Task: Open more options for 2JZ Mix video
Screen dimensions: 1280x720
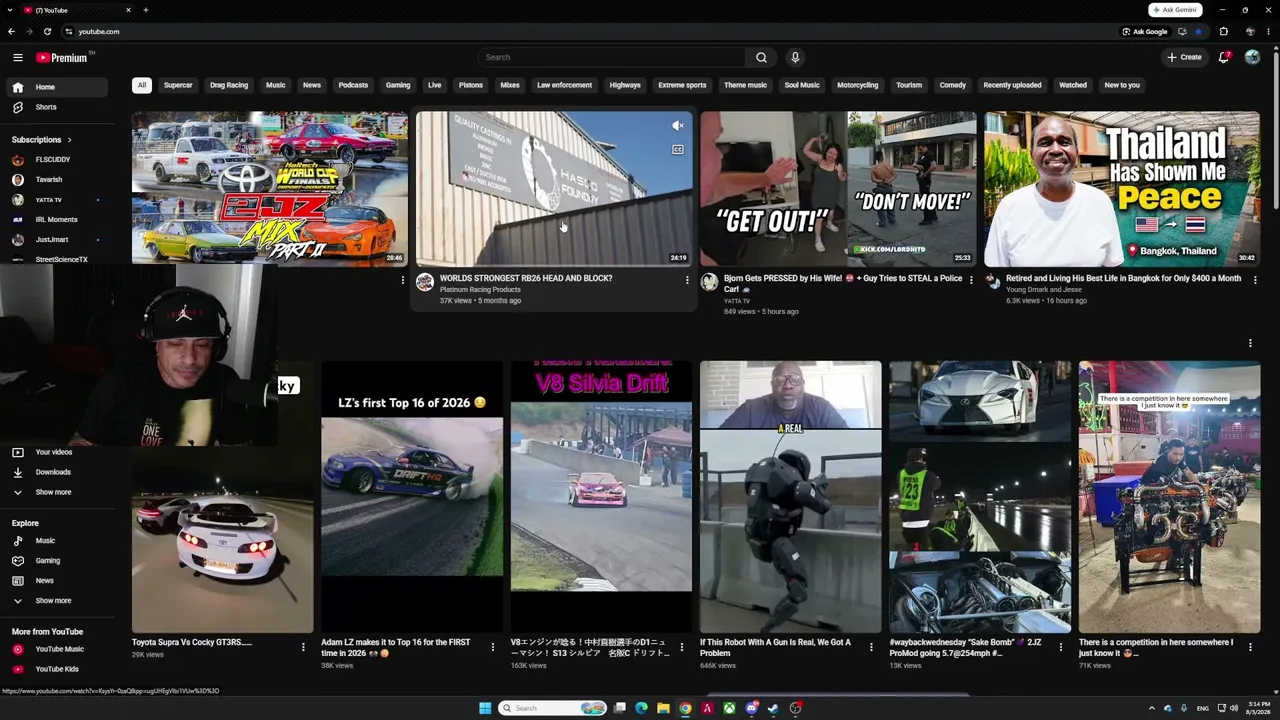Action: click(x=403, y=280)
